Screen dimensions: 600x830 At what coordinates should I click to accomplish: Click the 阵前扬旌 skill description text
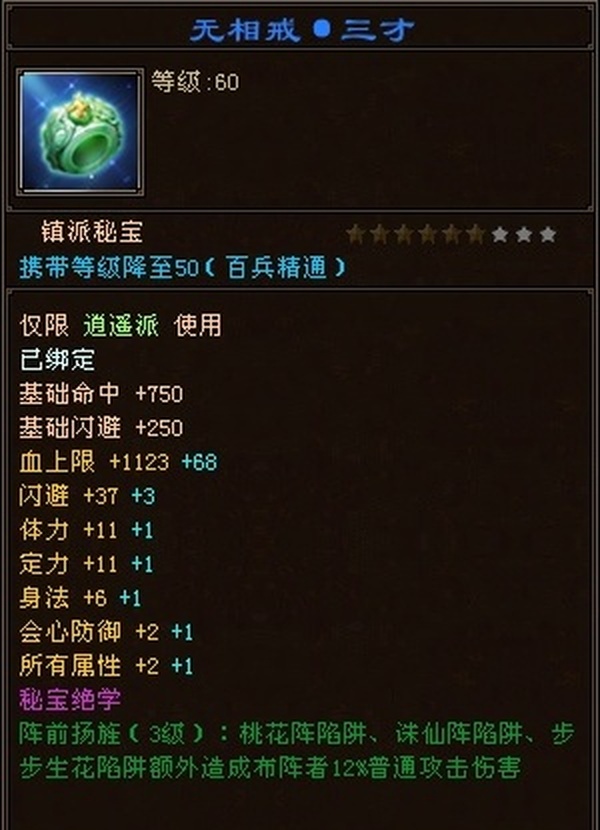[x=297, y=751]
